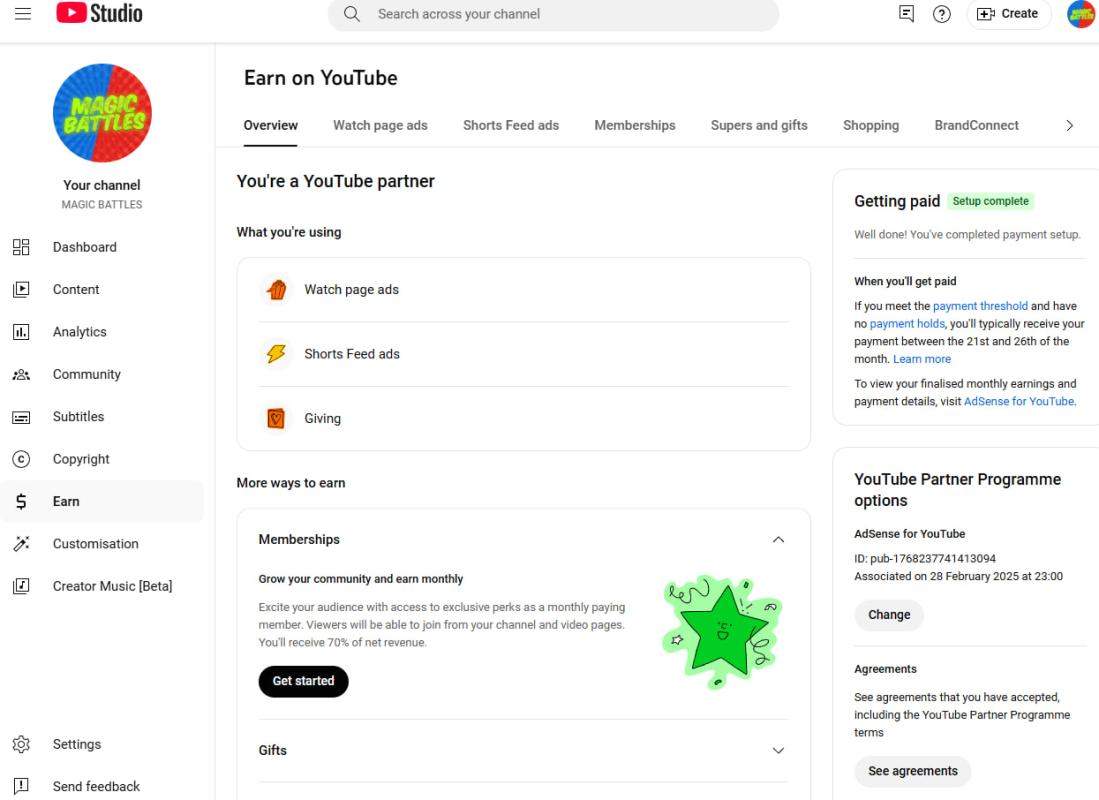Click the See agreements button
1099x800 pixels.
point(913,771)
